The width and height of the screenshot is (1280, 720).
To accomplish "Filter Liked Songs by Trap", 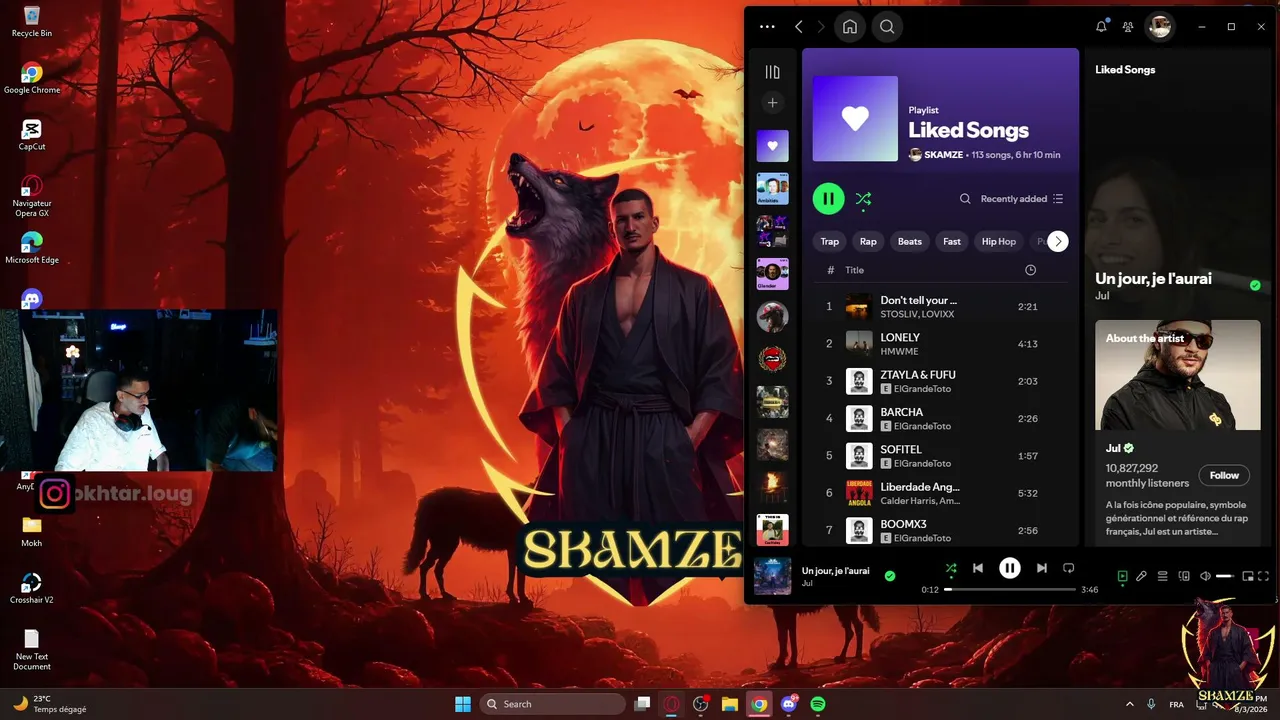I will (x=830, y=241).
